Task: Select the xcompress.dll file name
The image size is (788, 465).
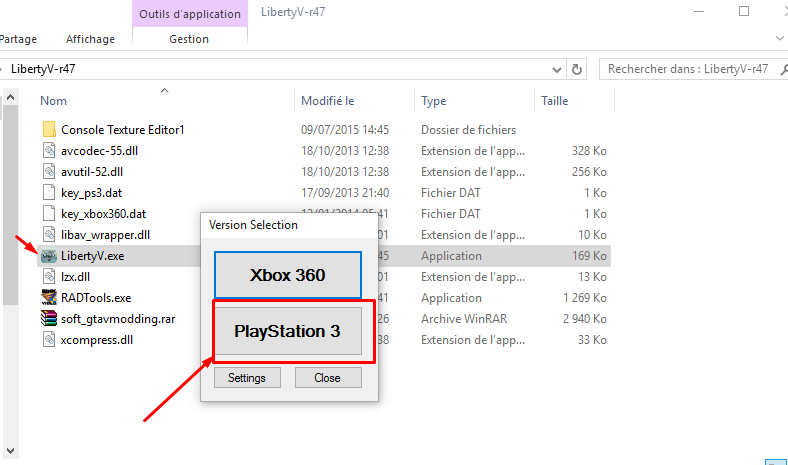Action: point(97,340)
